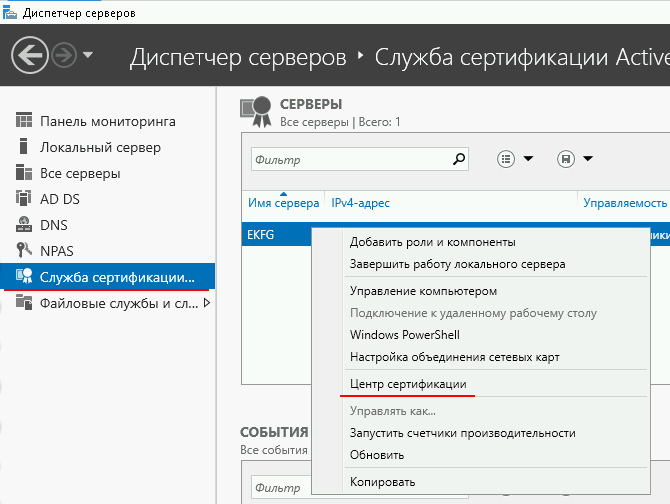The width and height of the screenshot is (670, 504).
Task: Open the AD DS role icon
Action: click(x=25, y=199)
